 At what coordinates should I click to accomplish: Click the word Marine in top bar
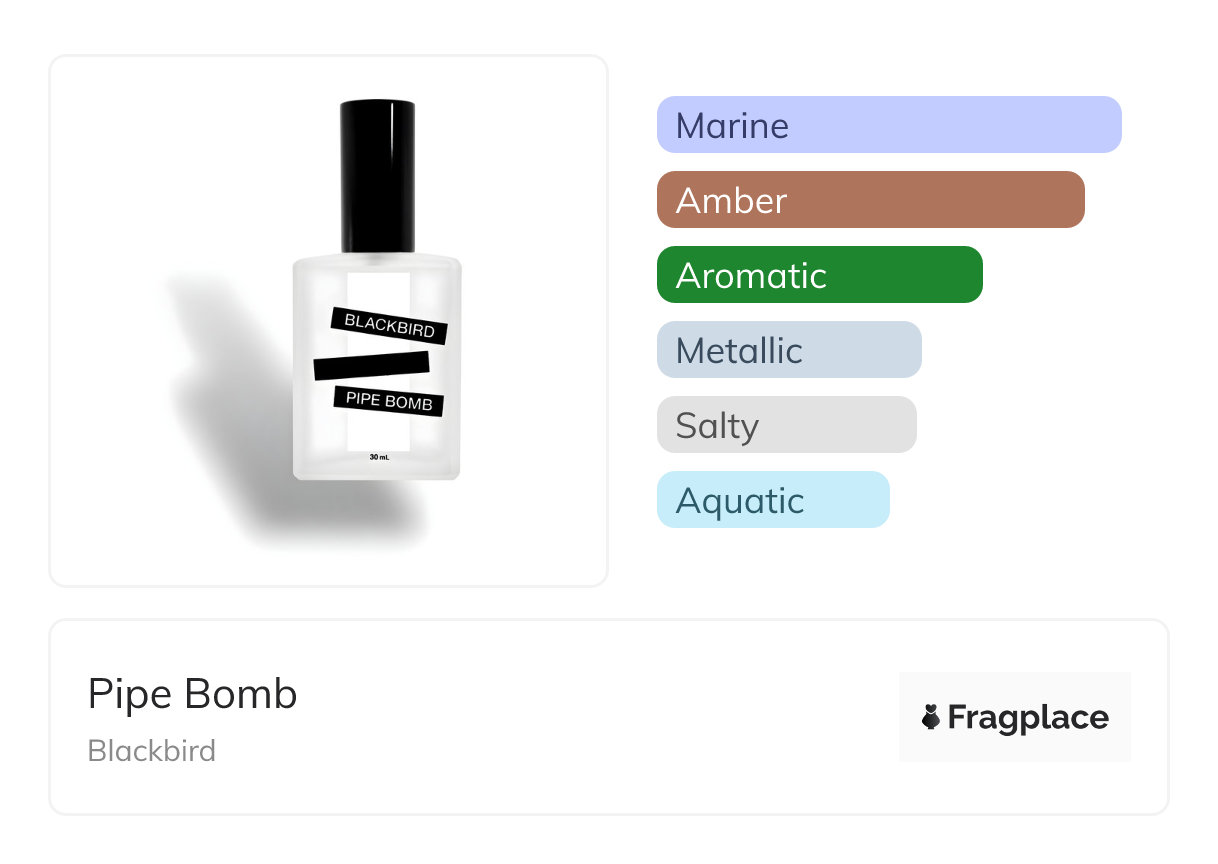coord(731,126)
